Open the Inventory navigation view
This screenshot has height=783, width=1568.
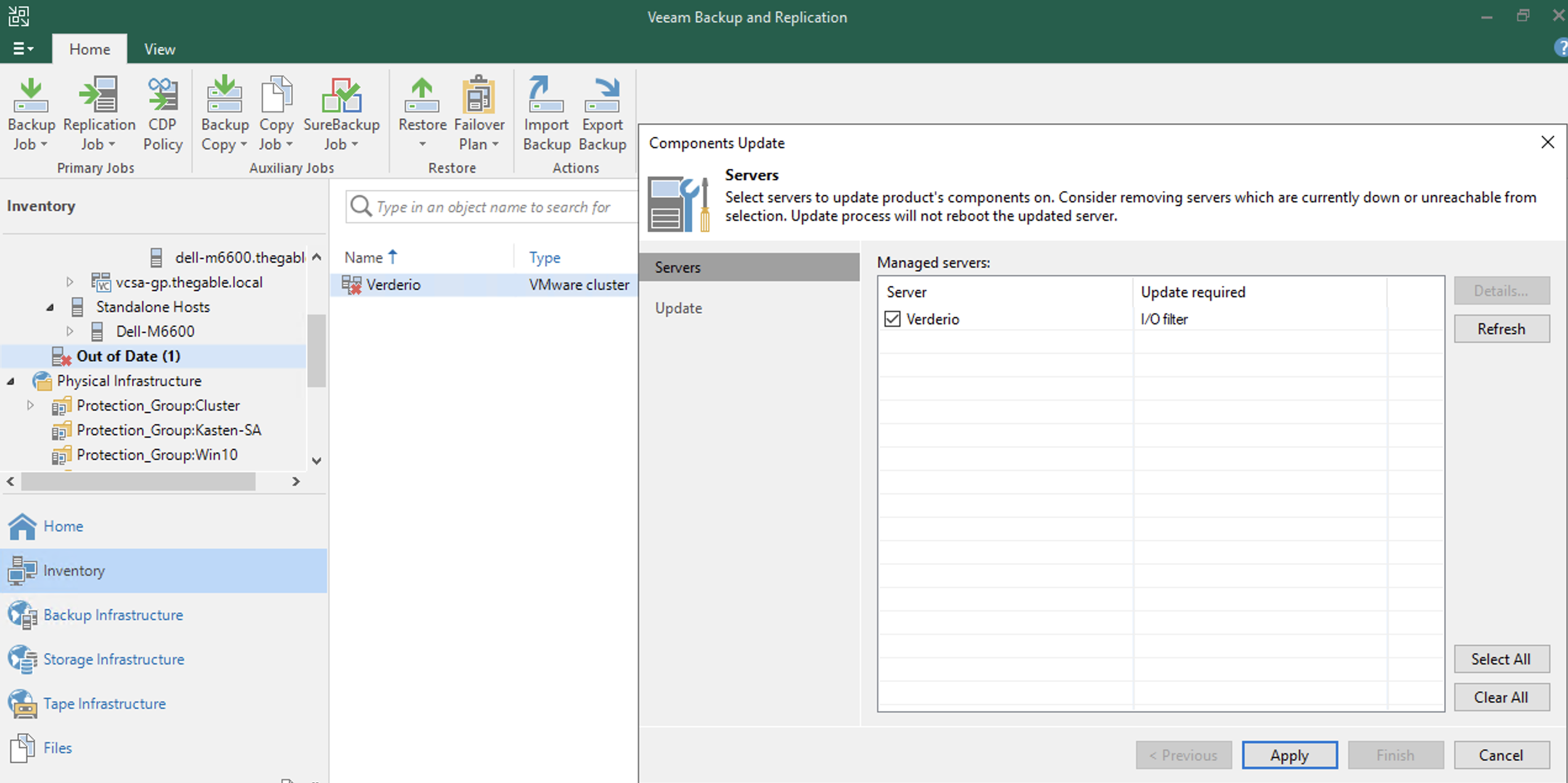pos(163,570)
